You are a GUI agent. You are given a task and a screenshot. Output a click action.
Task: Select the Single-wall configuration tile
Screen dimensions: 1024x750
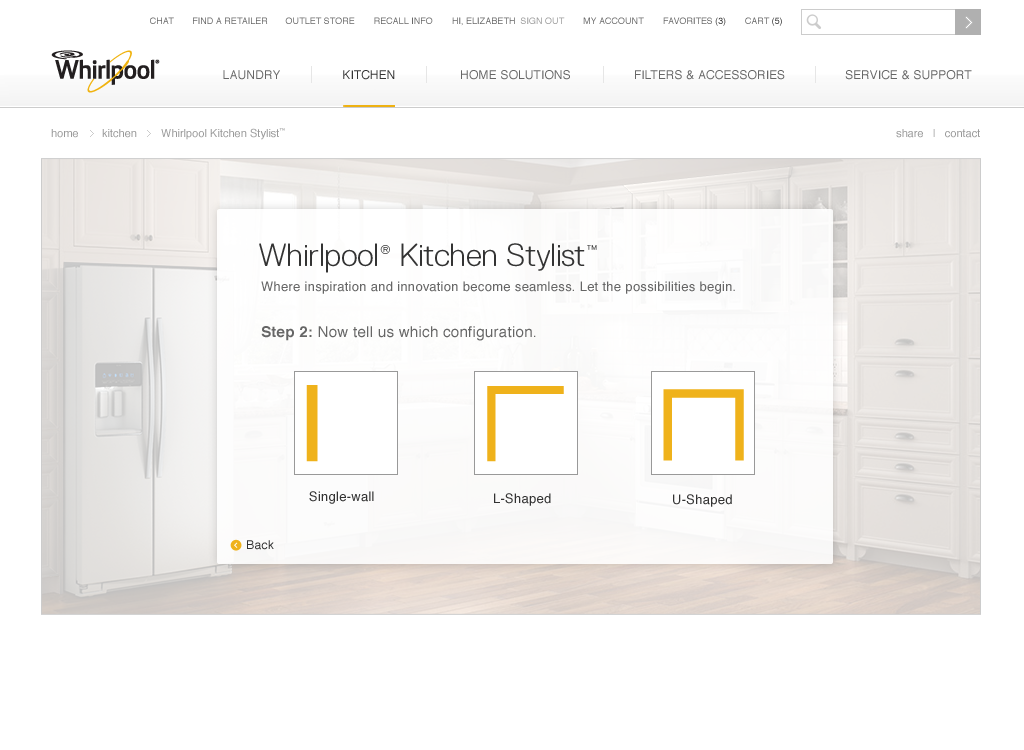point(345,423)
